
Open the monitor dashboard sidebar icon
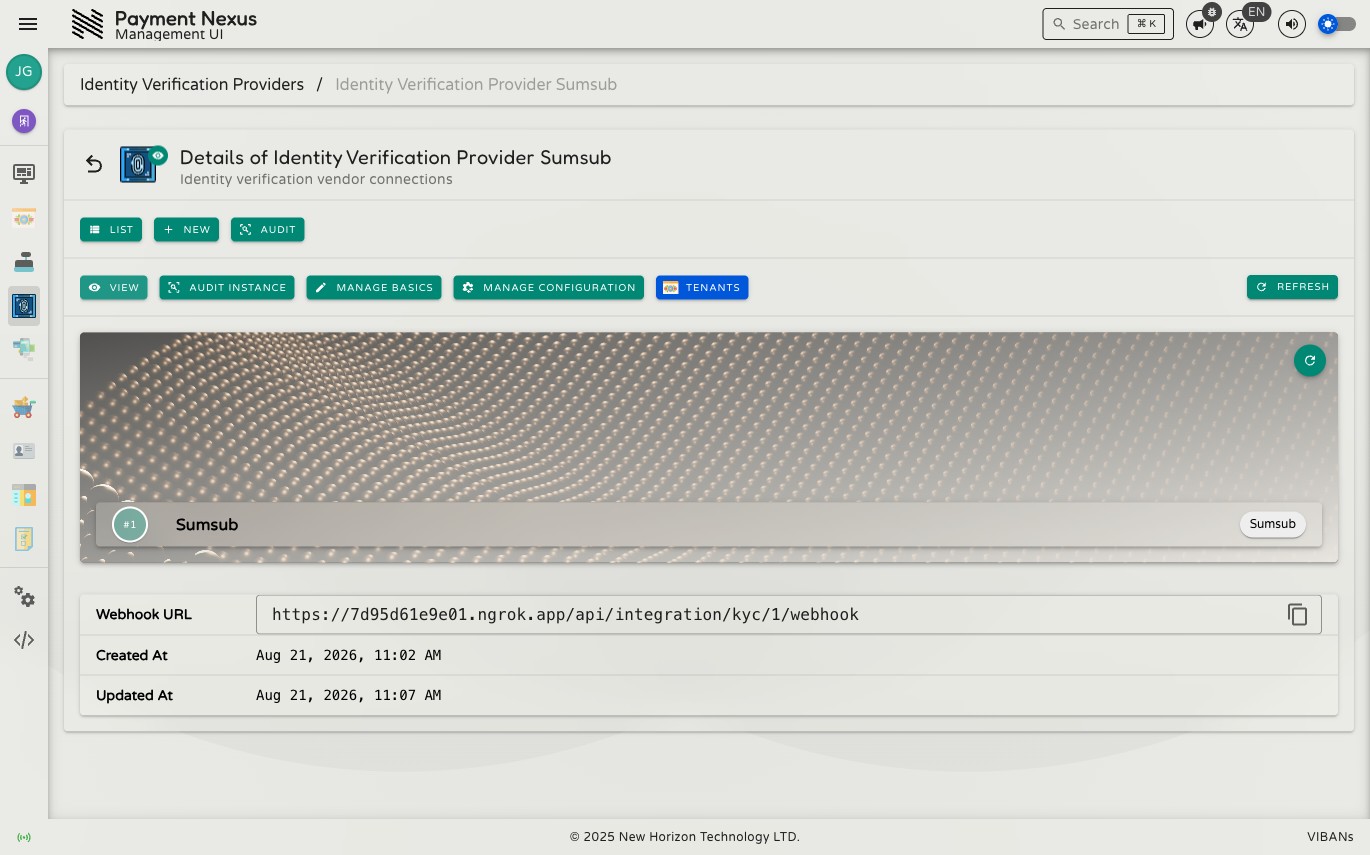point(24,174)
